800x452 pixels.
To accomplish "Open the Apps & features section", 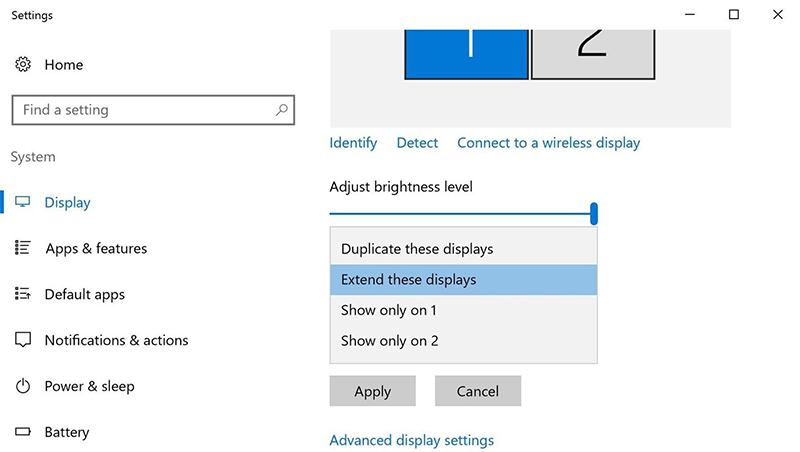I will pyautogui.click(x=96, y=248).
